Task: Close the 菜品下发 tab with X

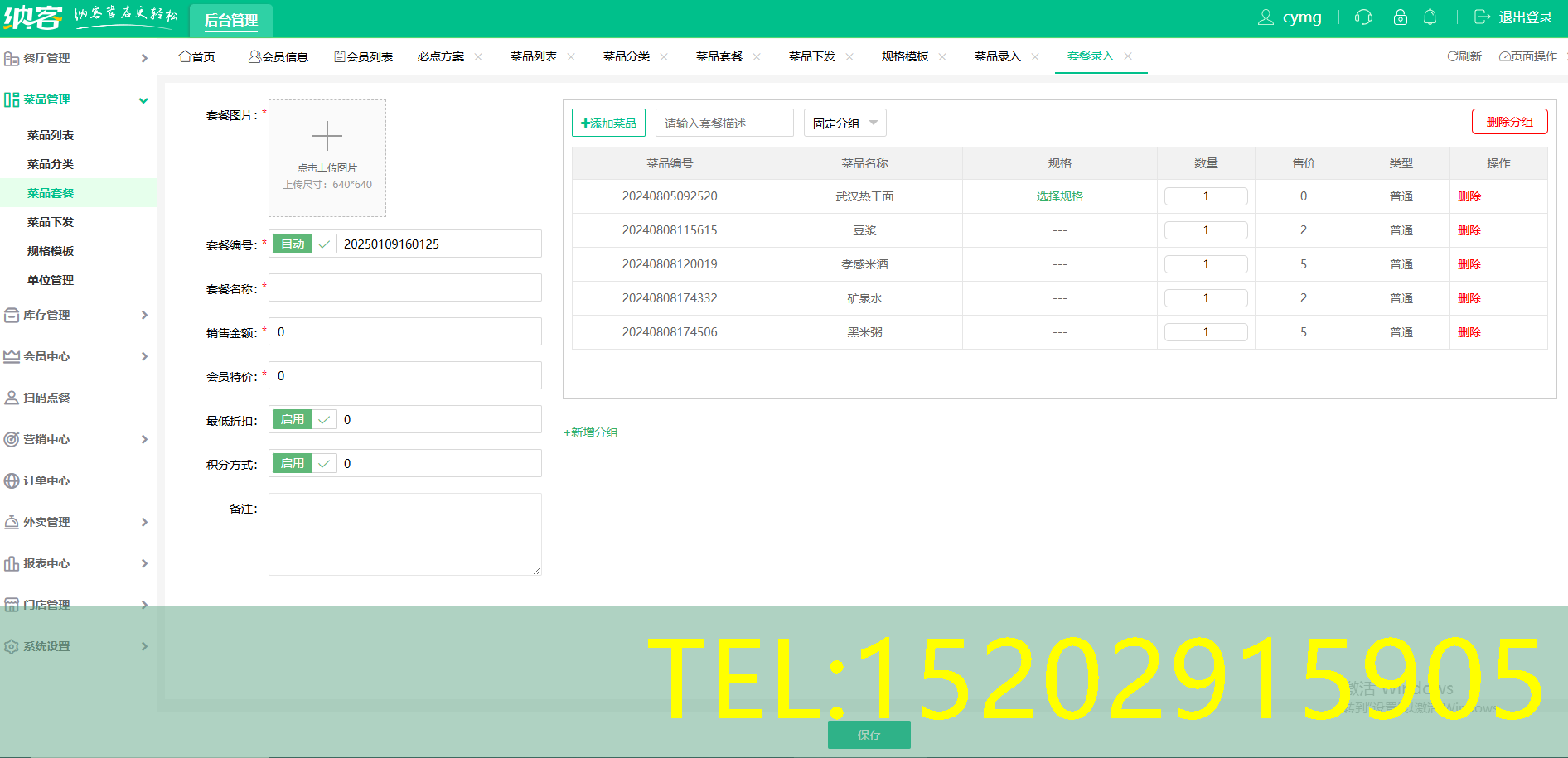Action: (x=849, y=57)
